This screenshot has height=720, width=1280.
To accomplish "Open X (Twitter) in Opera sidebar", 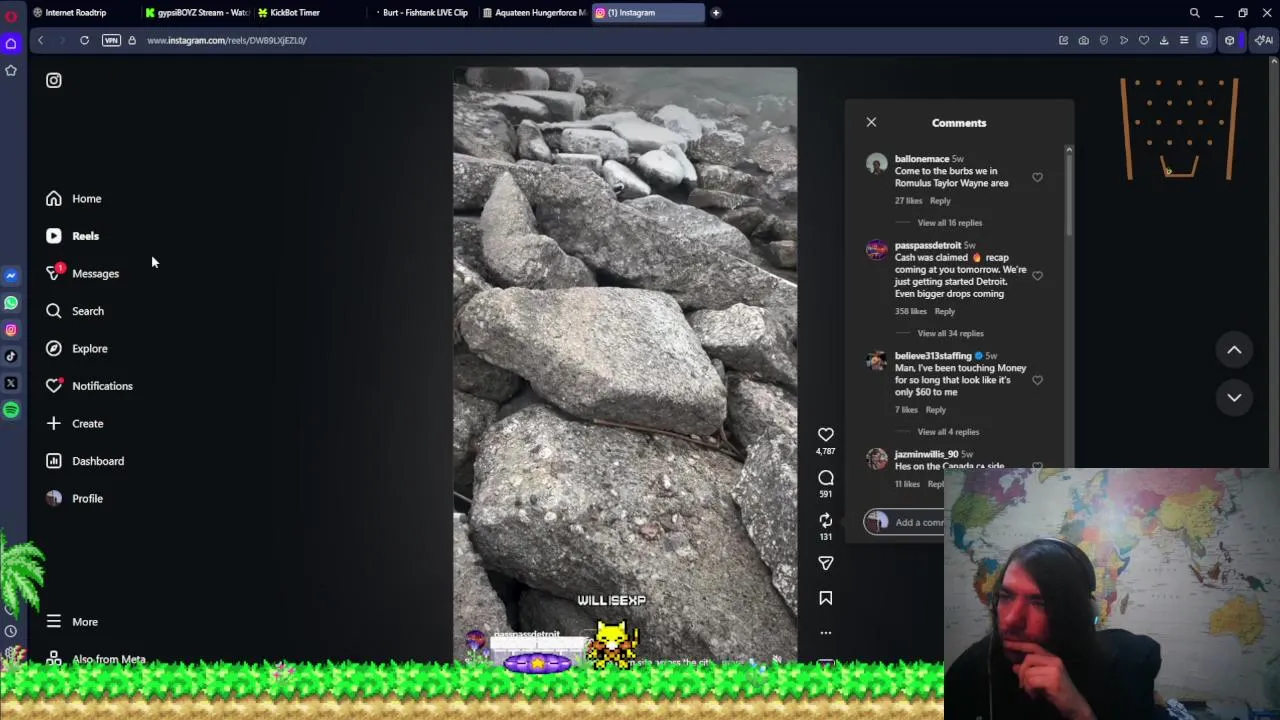I will (x=11, y=383).
